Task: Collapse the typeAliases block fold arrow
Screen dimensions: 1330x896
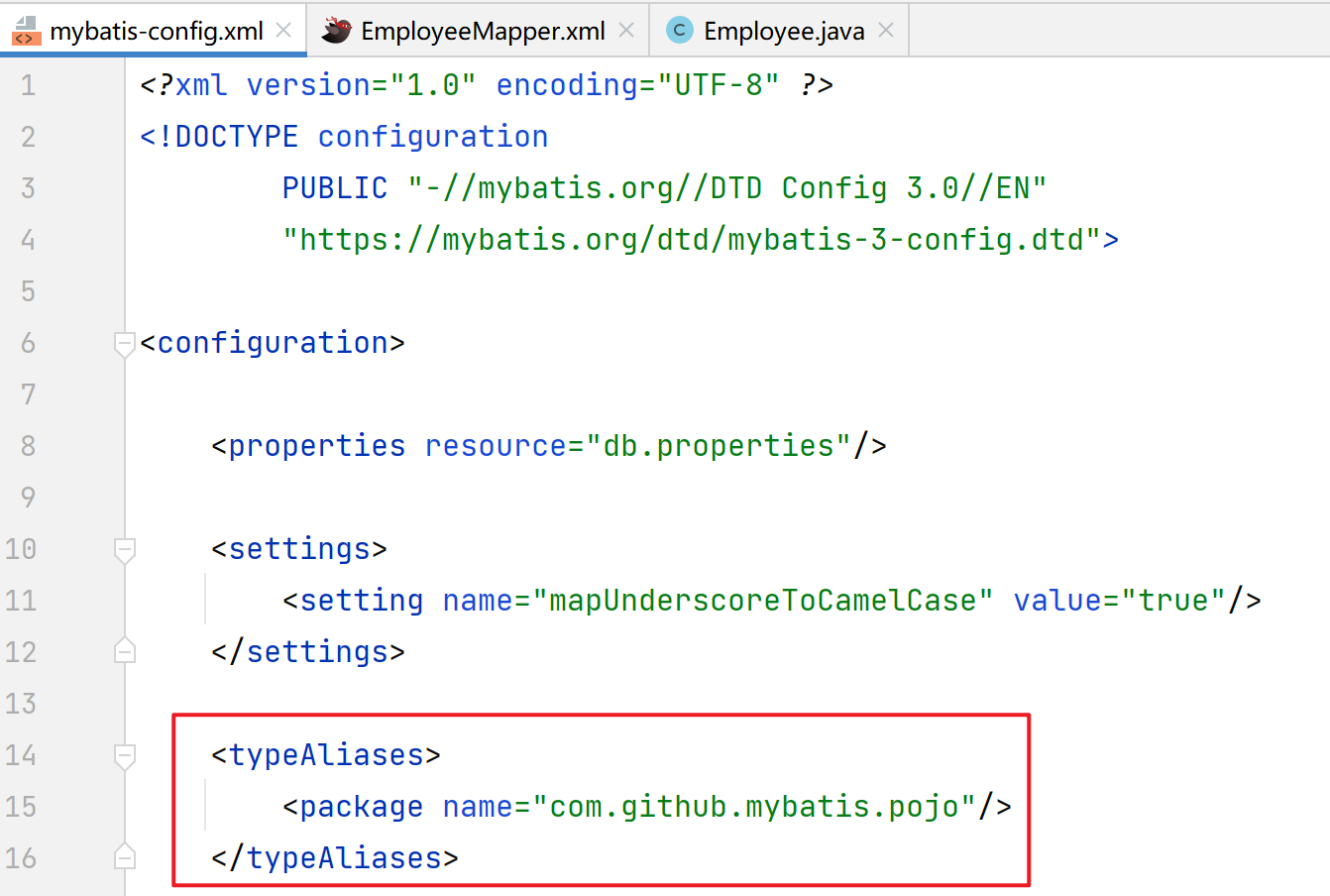Action: (x=124, y=757)
